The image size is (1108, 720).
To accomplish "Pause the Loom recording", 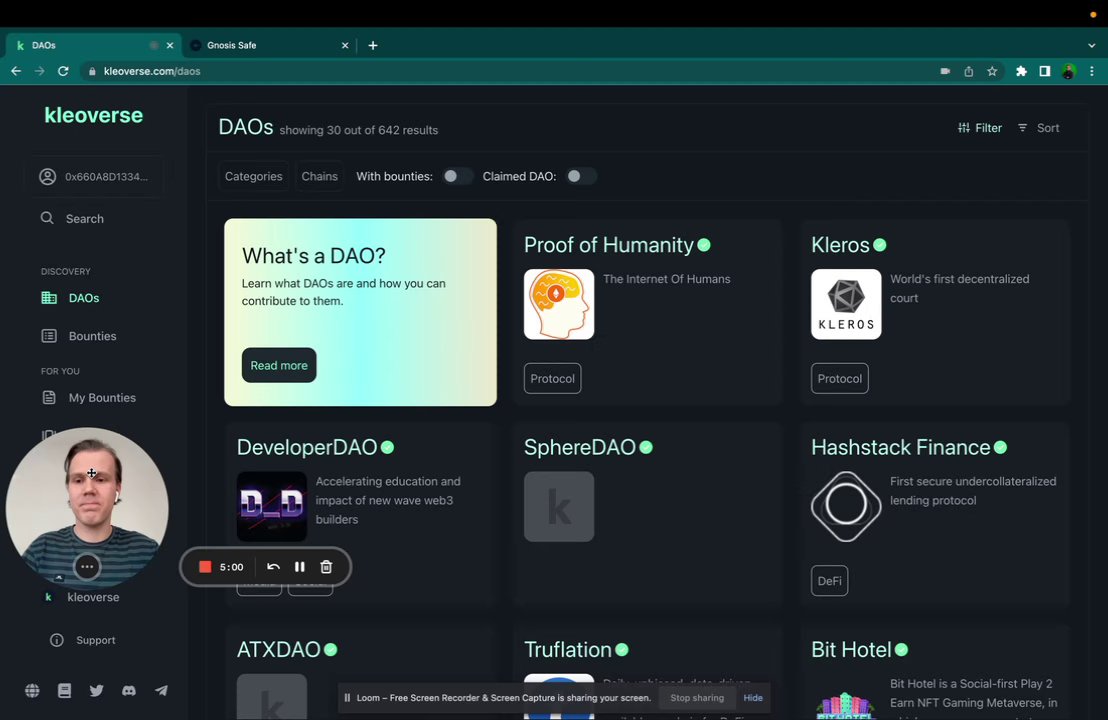I will click(300, 567).
